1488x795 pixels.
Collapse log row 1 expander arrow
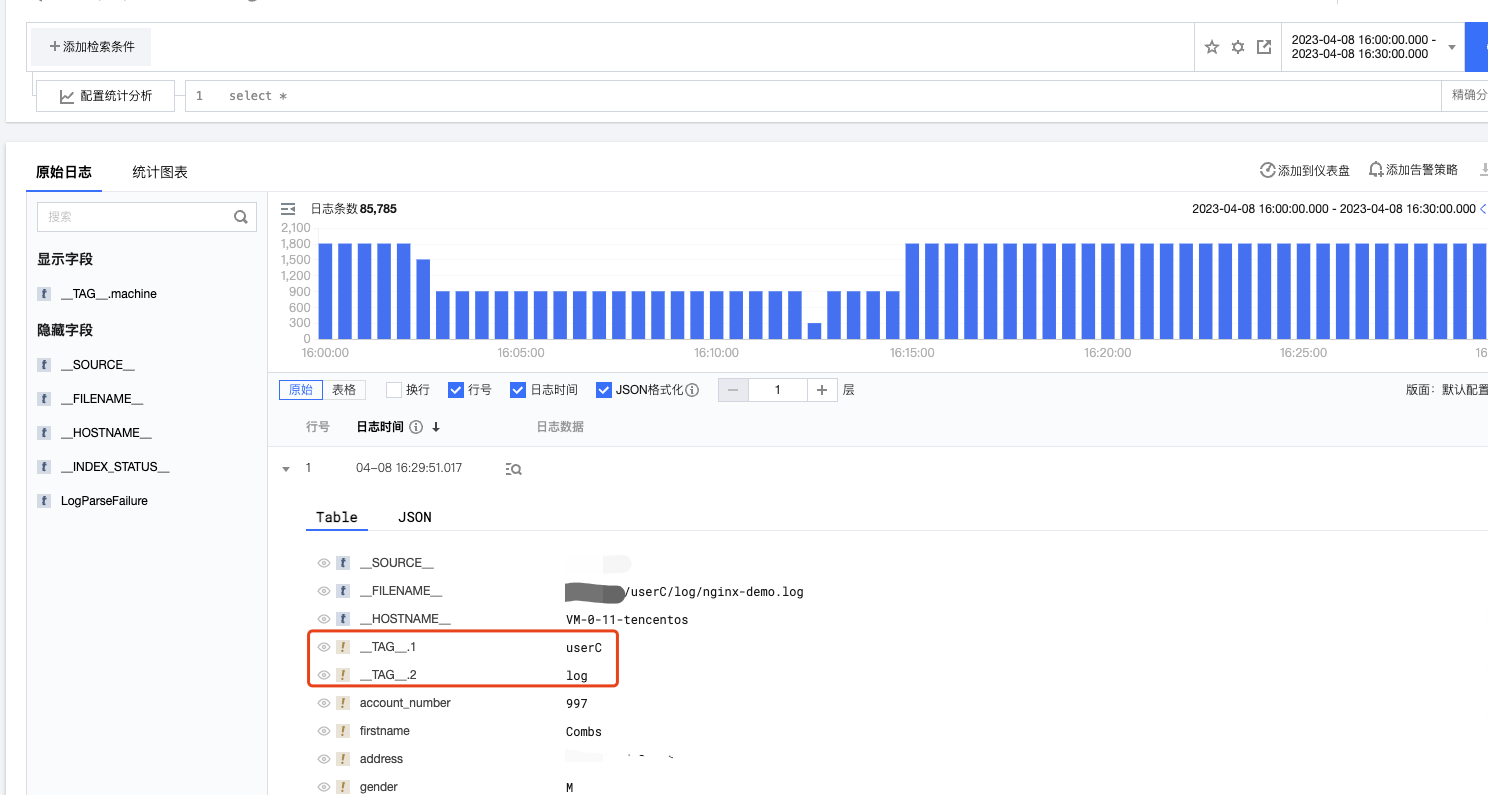(286, 468)
